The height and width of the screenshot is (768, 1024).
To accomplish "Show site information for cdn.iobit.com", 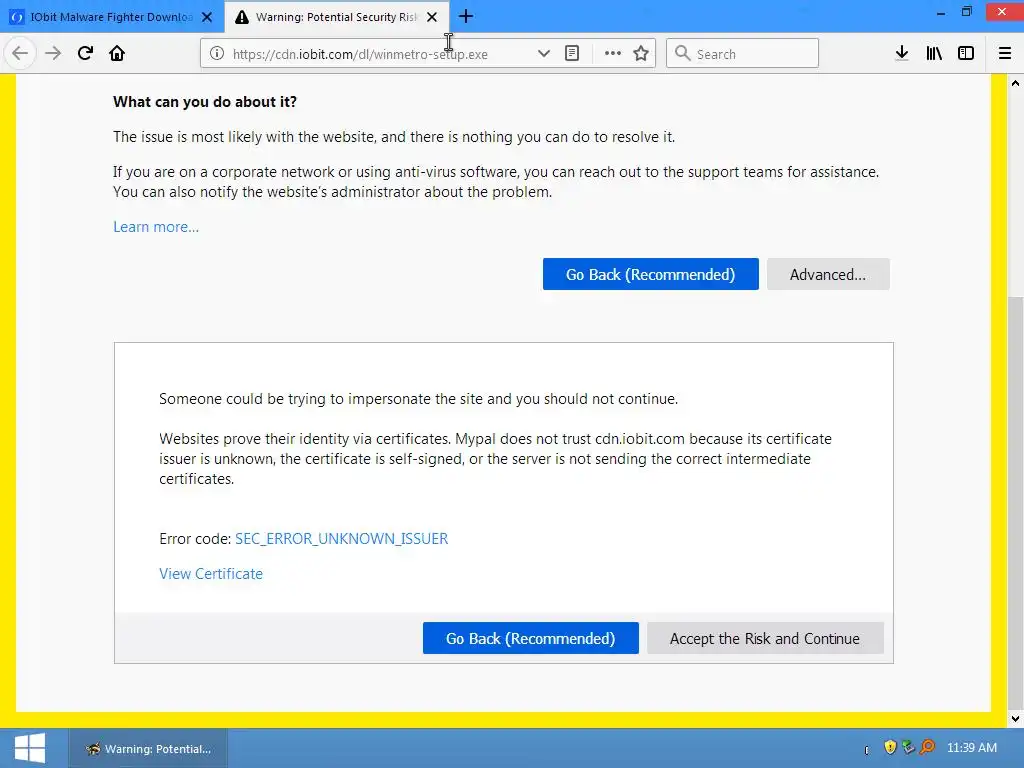I will coord(217,54).
